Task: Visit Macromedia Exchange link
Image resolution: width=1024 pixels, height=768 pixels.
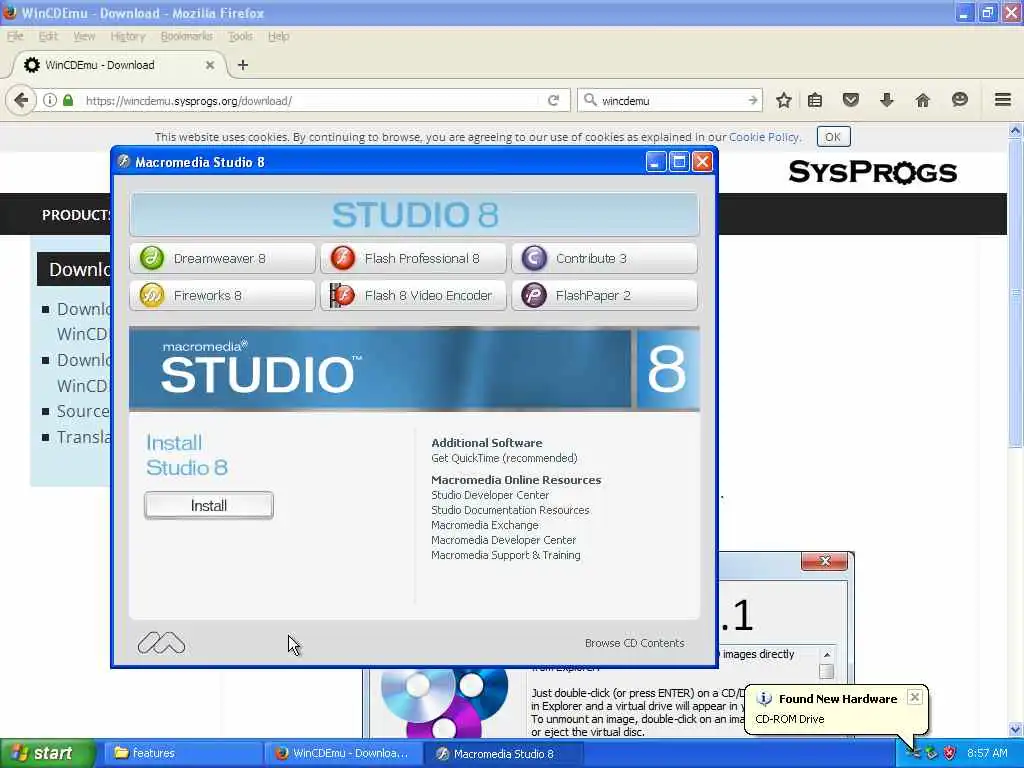Action: (485, 525)
